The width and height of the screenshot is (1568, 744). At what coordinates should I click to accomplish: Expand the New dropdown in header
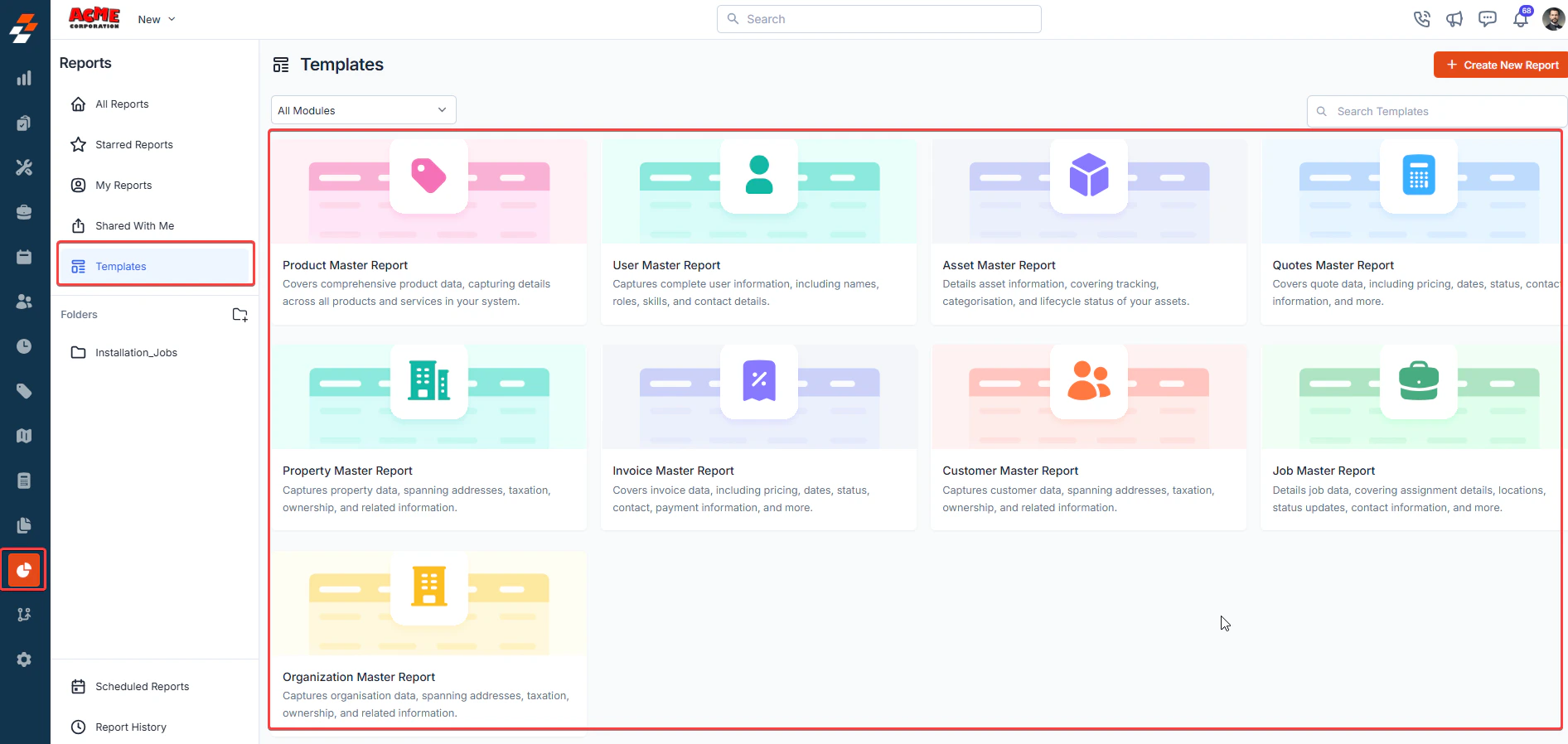click(157, 19)
